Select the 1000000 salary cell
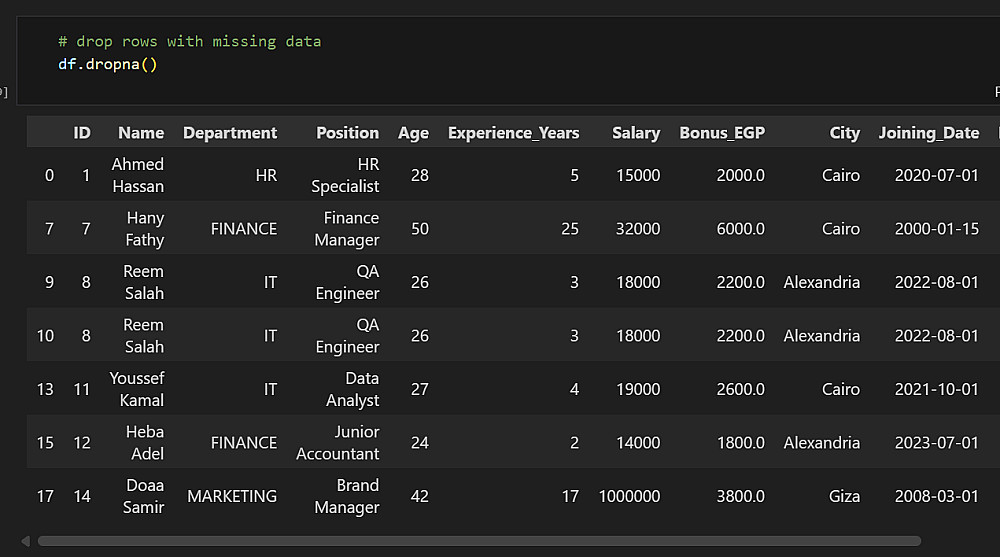Screen dimensions: 1000x557 click(x=629, y=496)
